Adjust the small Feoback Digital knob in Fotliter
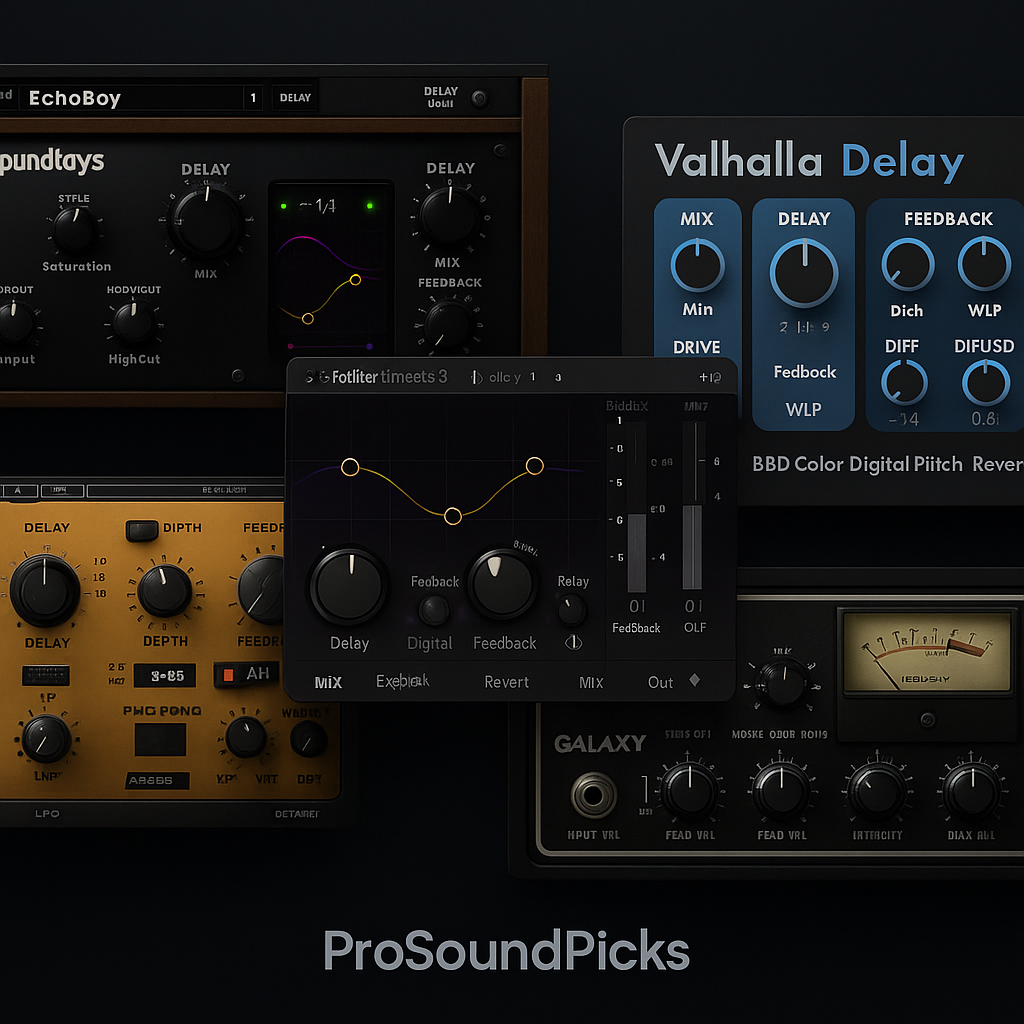Image resolution: width=1024 pixels, height=1024 pixels. click(434, 611)
